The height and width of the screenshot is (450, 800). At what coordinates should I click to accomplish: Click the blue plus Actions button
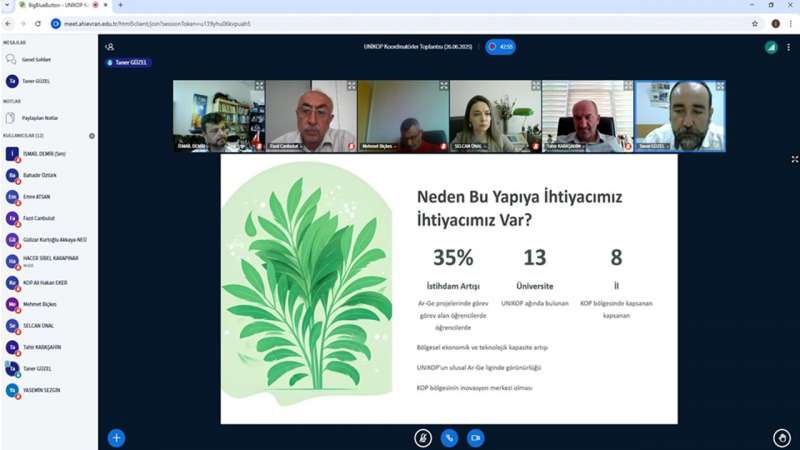pos(116,437)
